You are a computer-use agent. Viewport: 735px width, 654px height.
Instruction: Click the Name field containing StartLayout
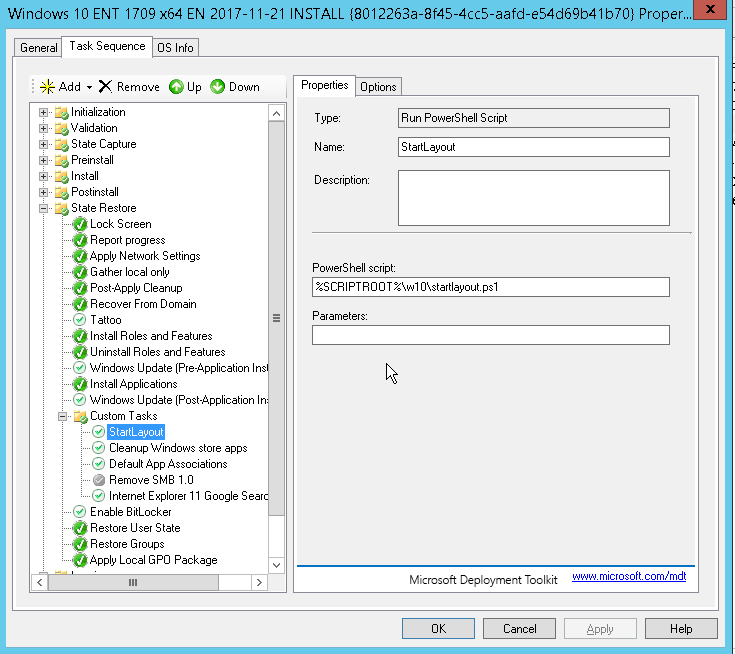(x=534, y=147)
